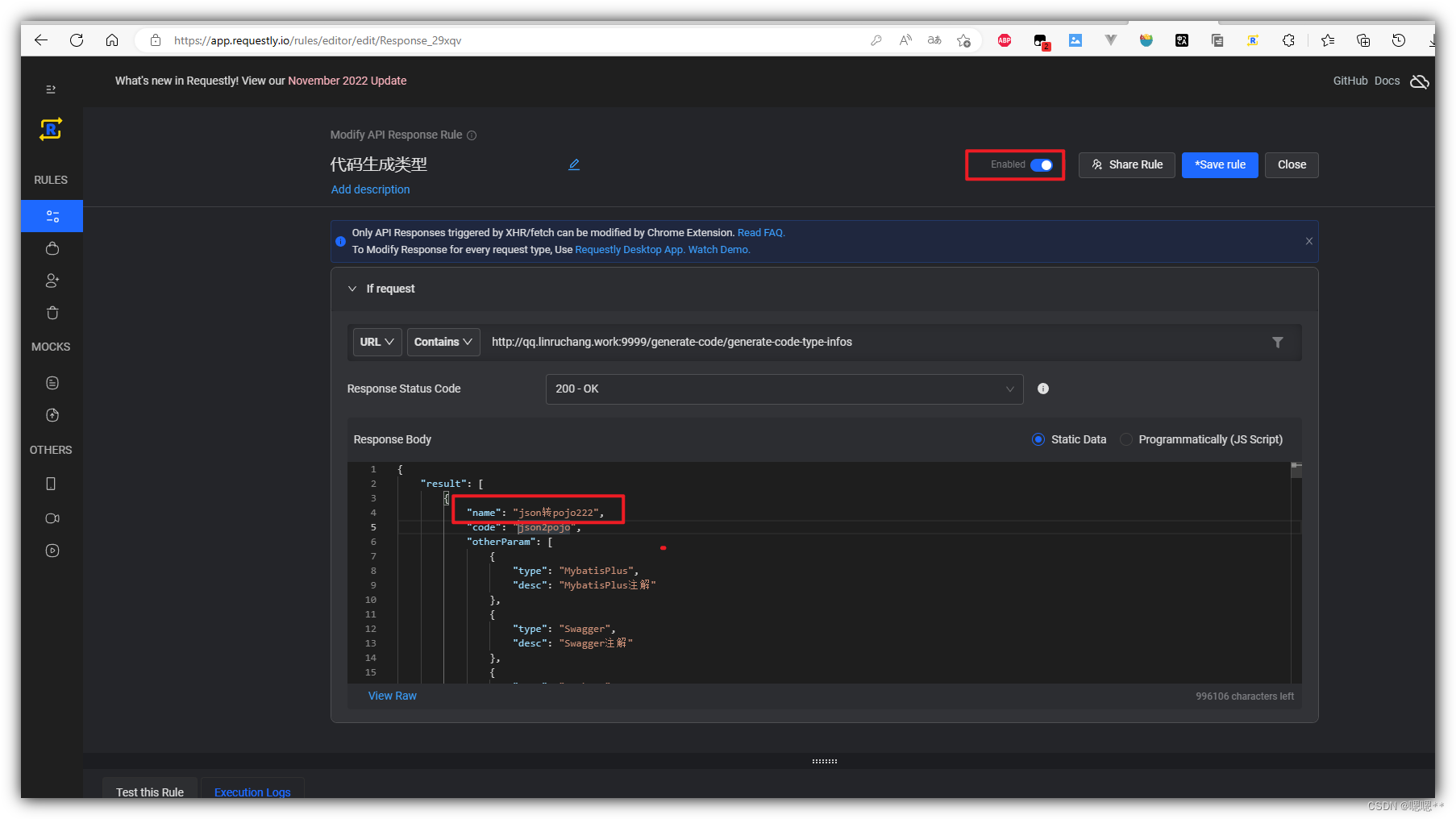Activate the Read Aloud icon
This screenshot has width=1456, height=819.
tap(905, 40)
